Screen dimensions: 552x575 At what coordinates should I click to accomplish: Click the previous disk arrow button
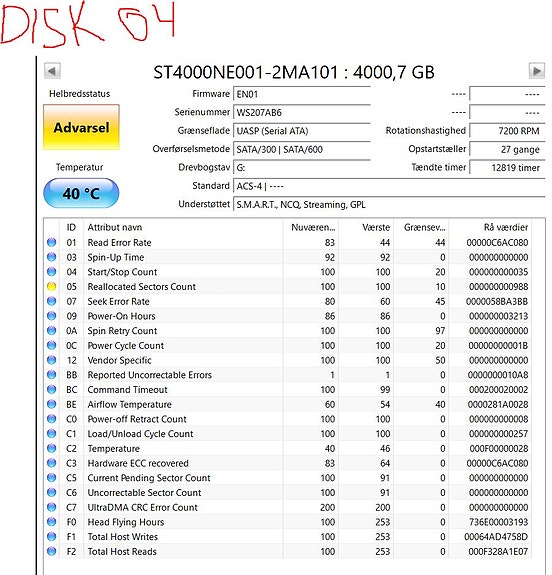(x=52, y=71)
